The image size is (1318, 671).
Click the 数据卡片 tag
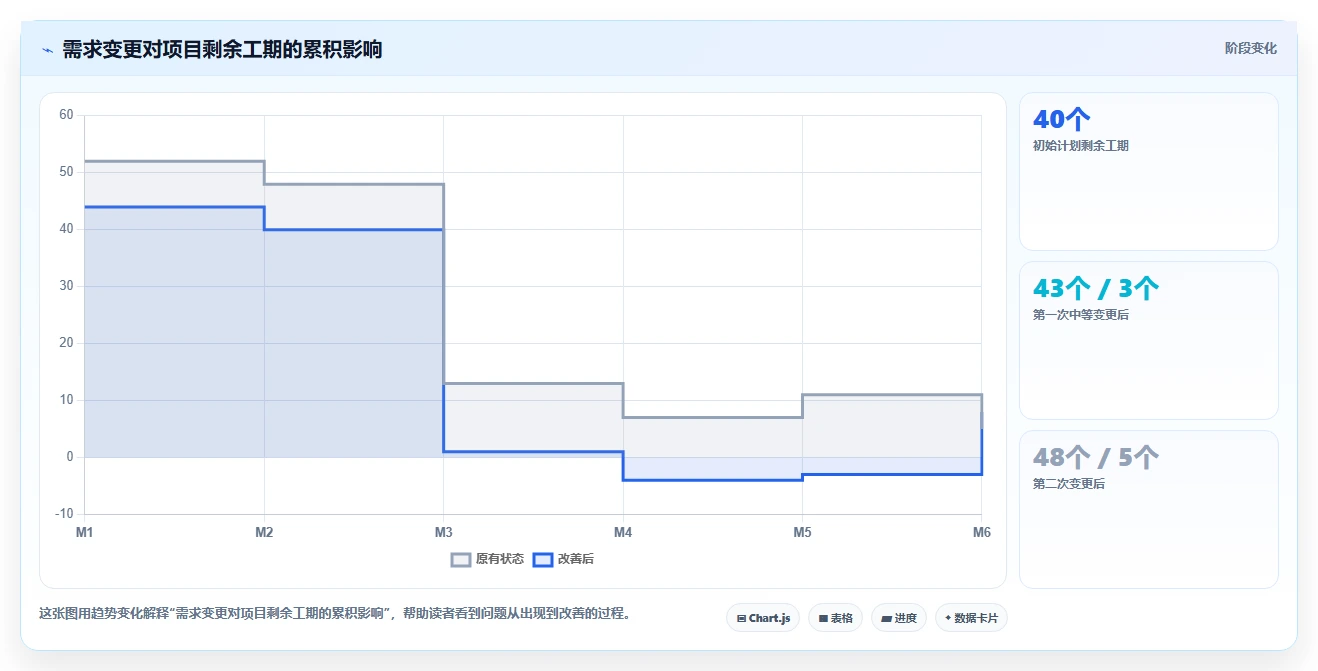click(971, 618)
